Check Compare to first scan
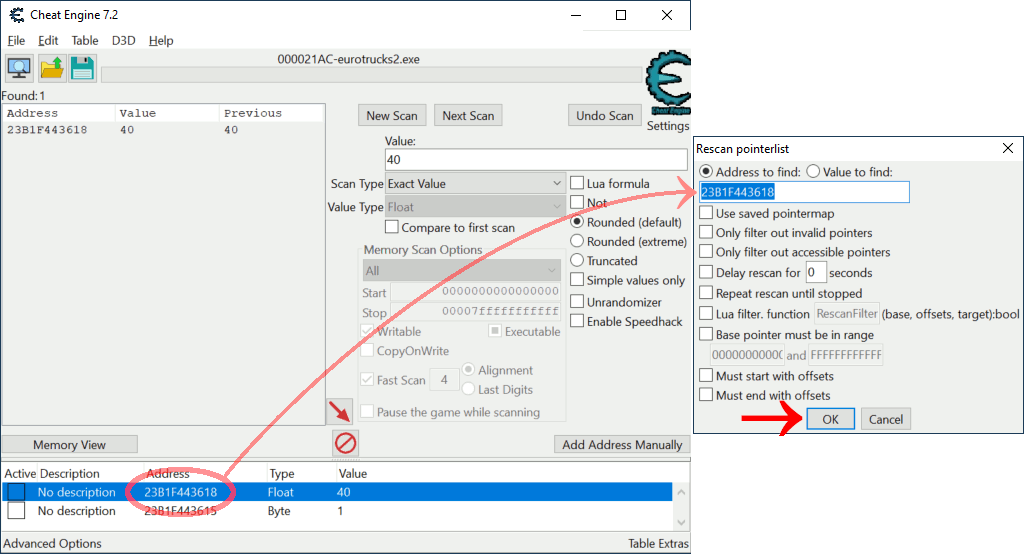Viewport: 1024px width, 554px height. 392,227
